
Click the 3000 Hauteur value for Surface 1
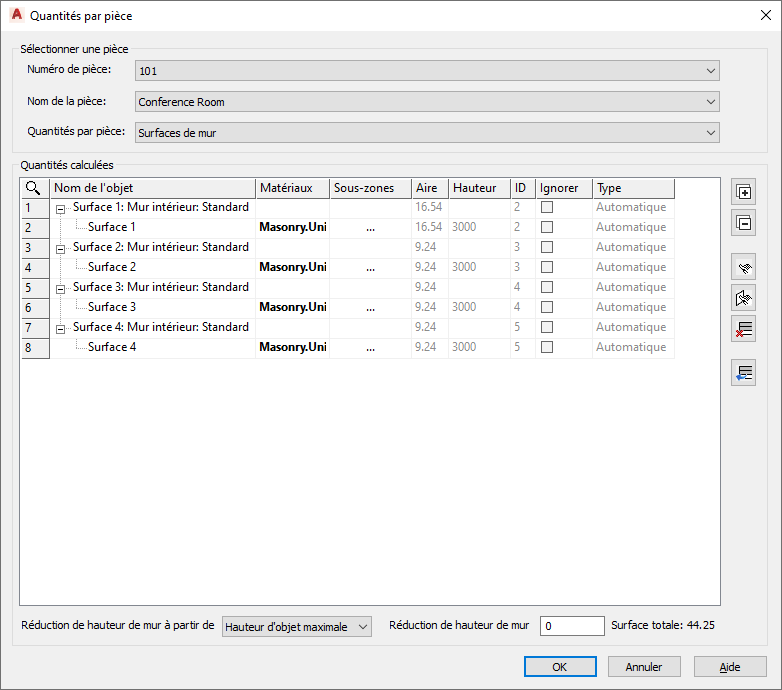tap(464, 227)
